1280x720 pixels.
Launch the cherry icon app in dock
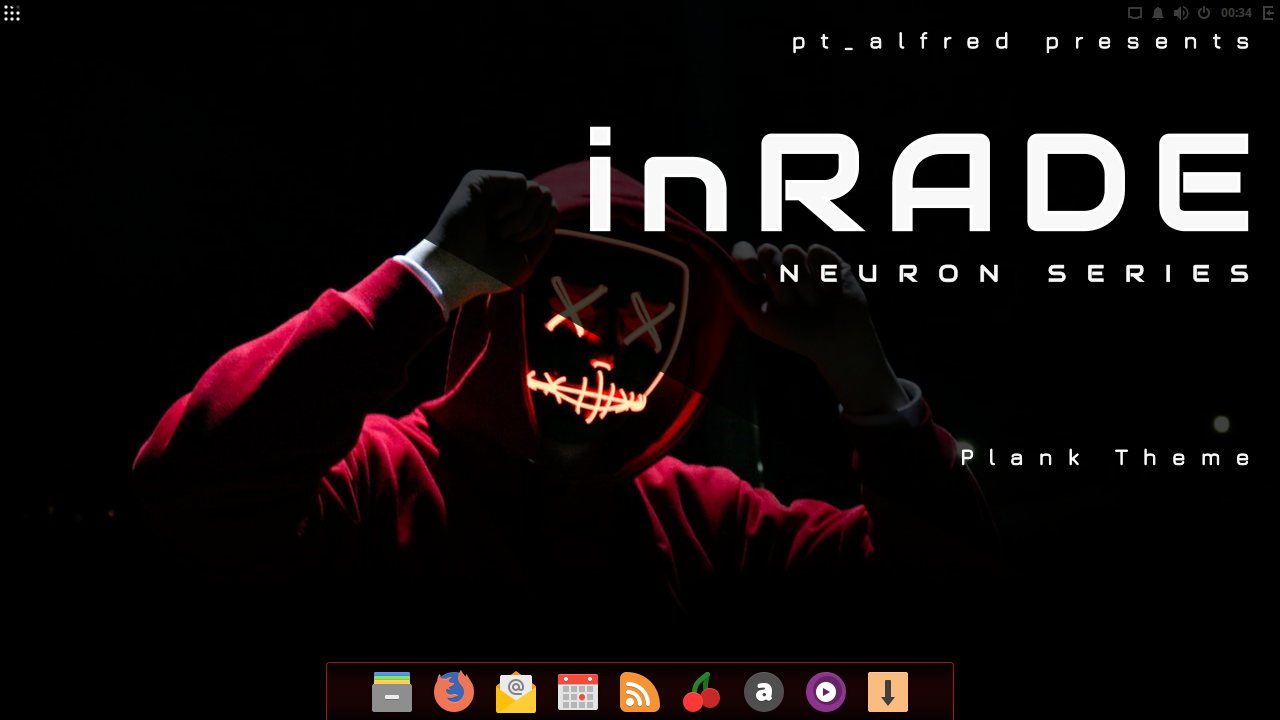(x=702, y=692)
